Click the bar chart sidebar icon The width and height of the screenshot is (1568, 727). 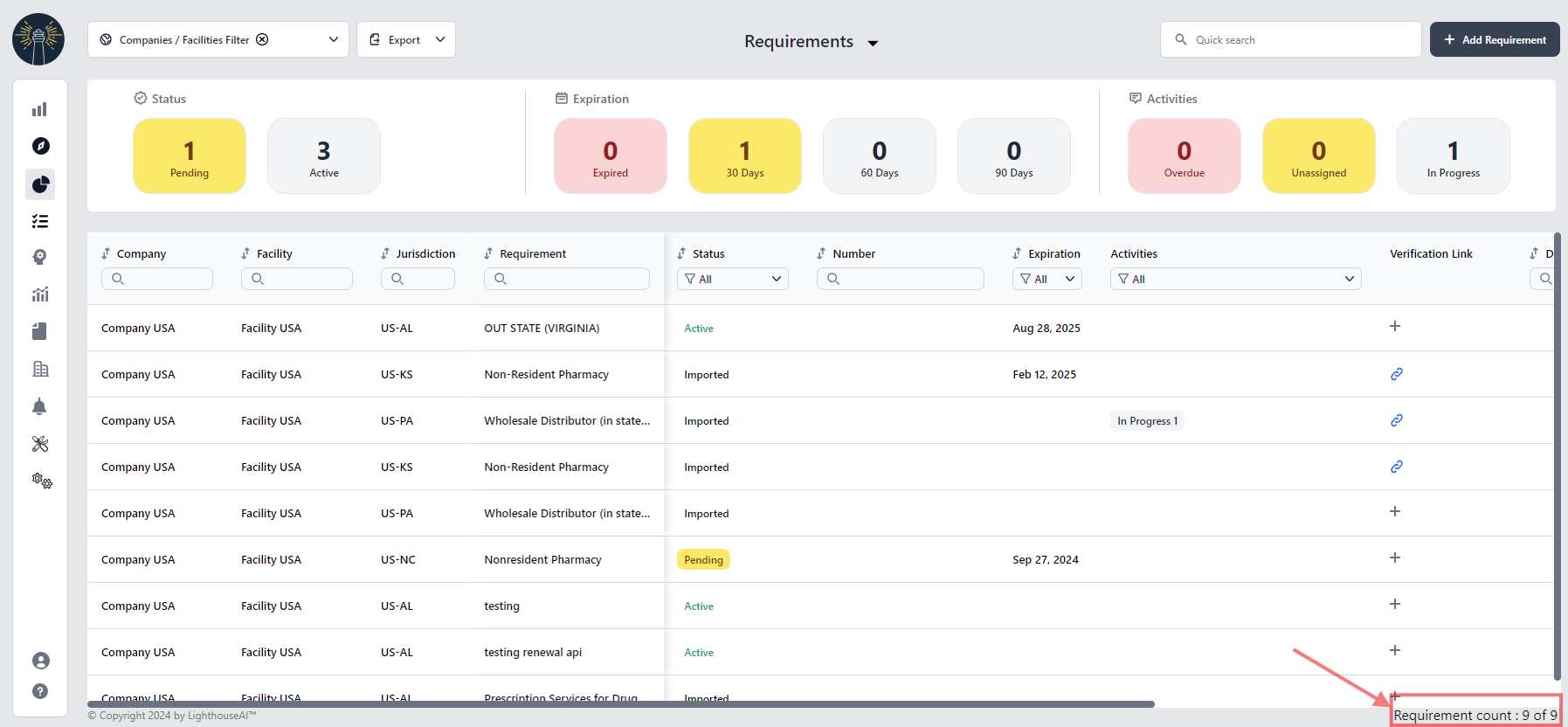click(40, 109)
